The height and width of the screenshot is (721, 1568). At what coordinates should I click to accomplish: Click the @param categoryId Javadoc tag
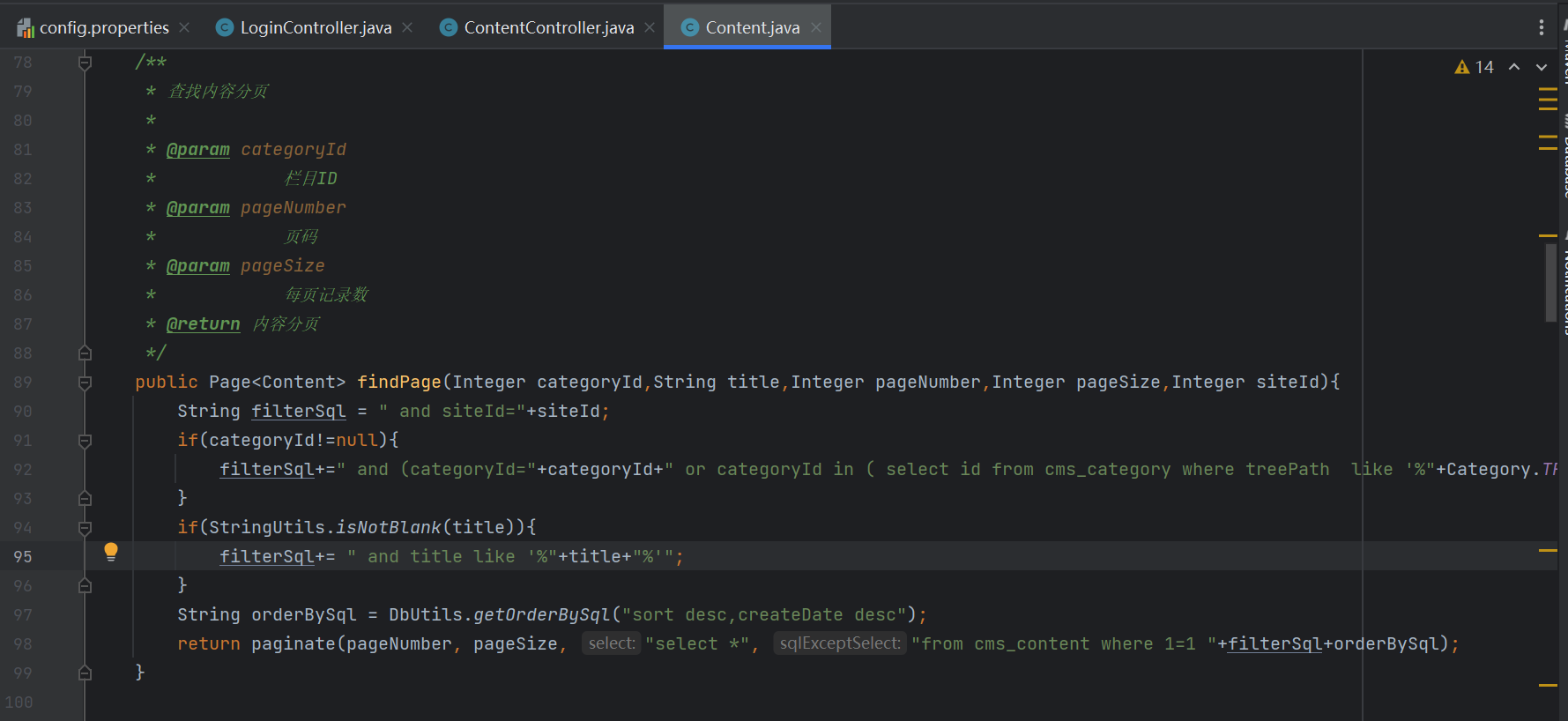pos(197,149)
